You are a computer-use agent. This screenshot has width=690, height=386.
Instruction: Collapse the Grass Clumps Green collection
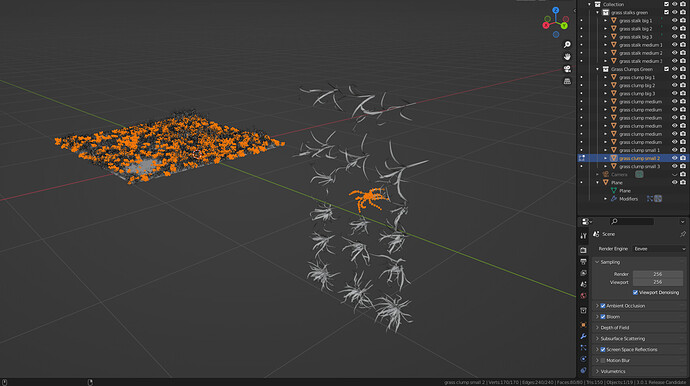[x=598, y=69]
